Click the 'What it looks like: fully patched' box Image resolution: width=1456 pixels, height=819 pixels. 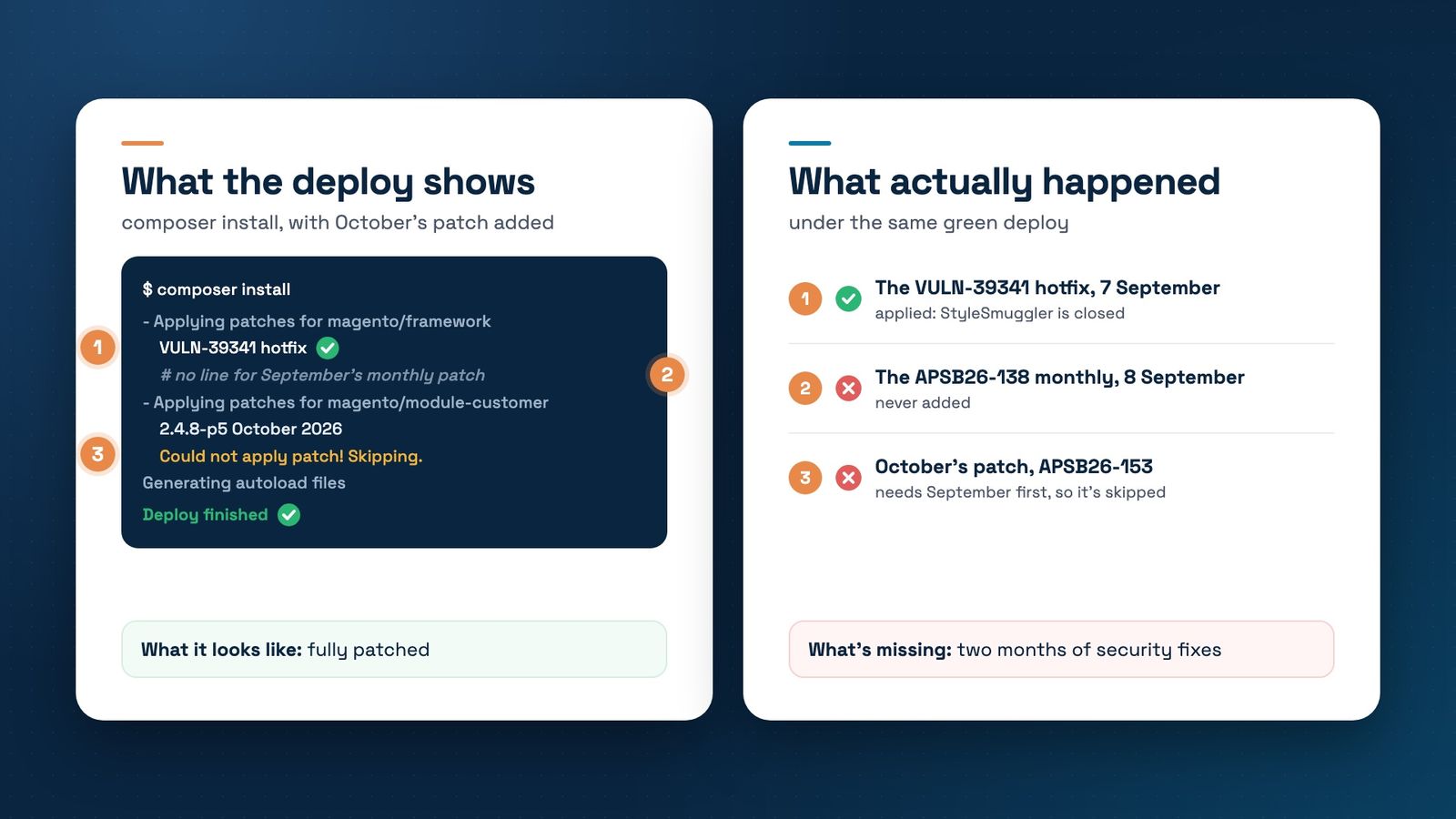click(x=394, y=650)
